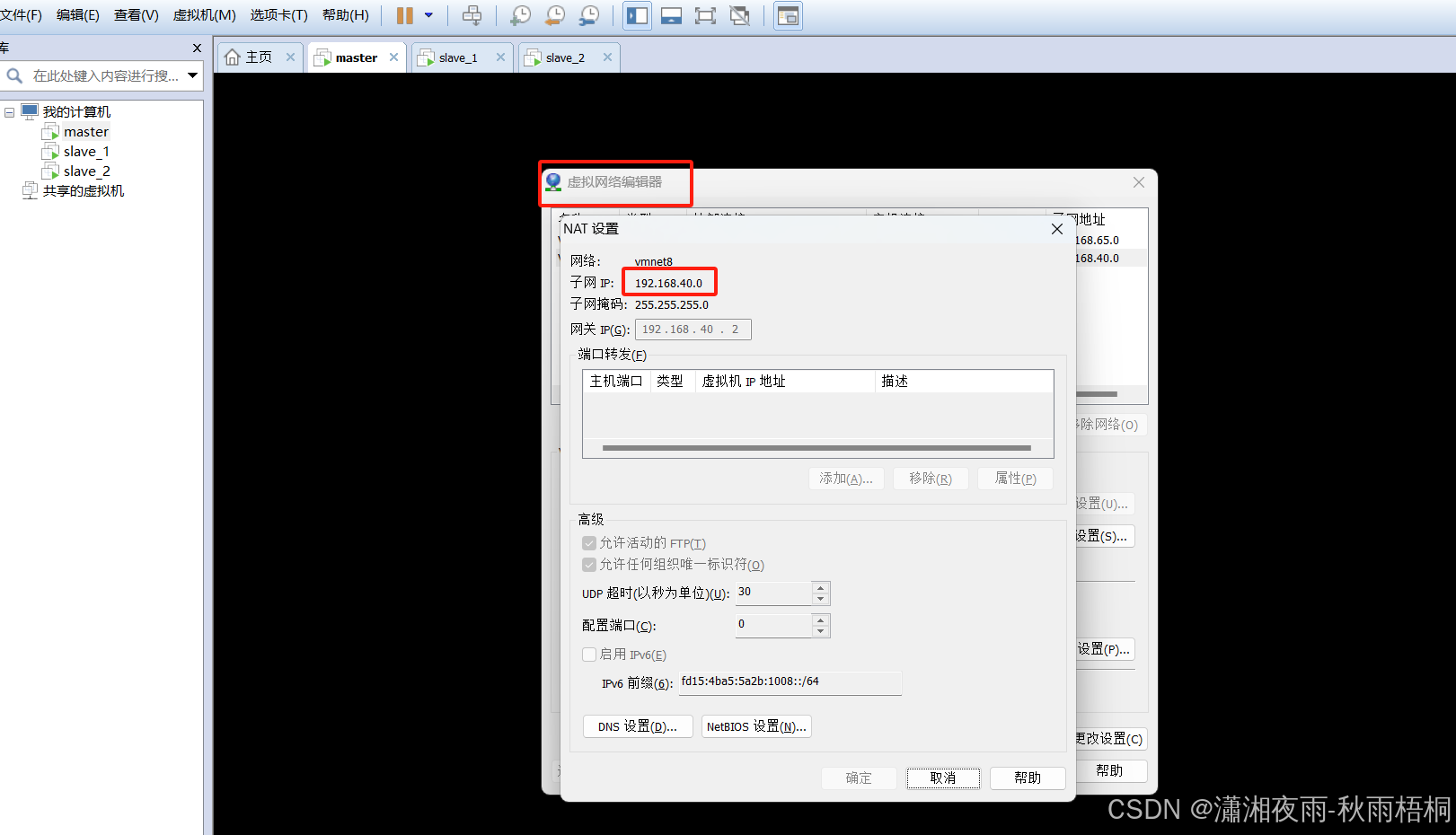
Task: Click the IPv6 前缀 field
Action: [x=790, y=682]
